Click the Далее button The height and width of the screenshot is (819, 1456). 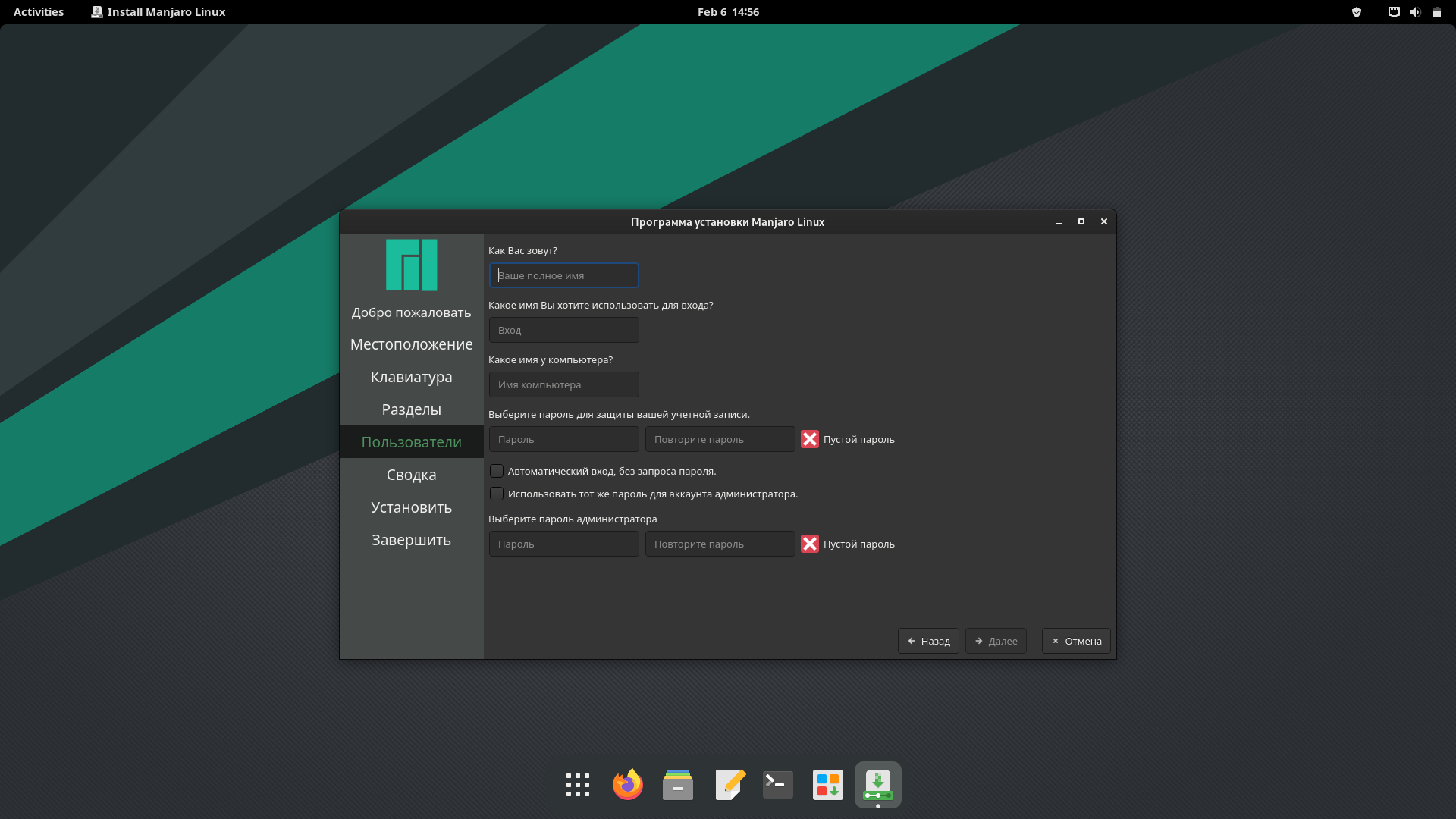[x=996, y=641]
